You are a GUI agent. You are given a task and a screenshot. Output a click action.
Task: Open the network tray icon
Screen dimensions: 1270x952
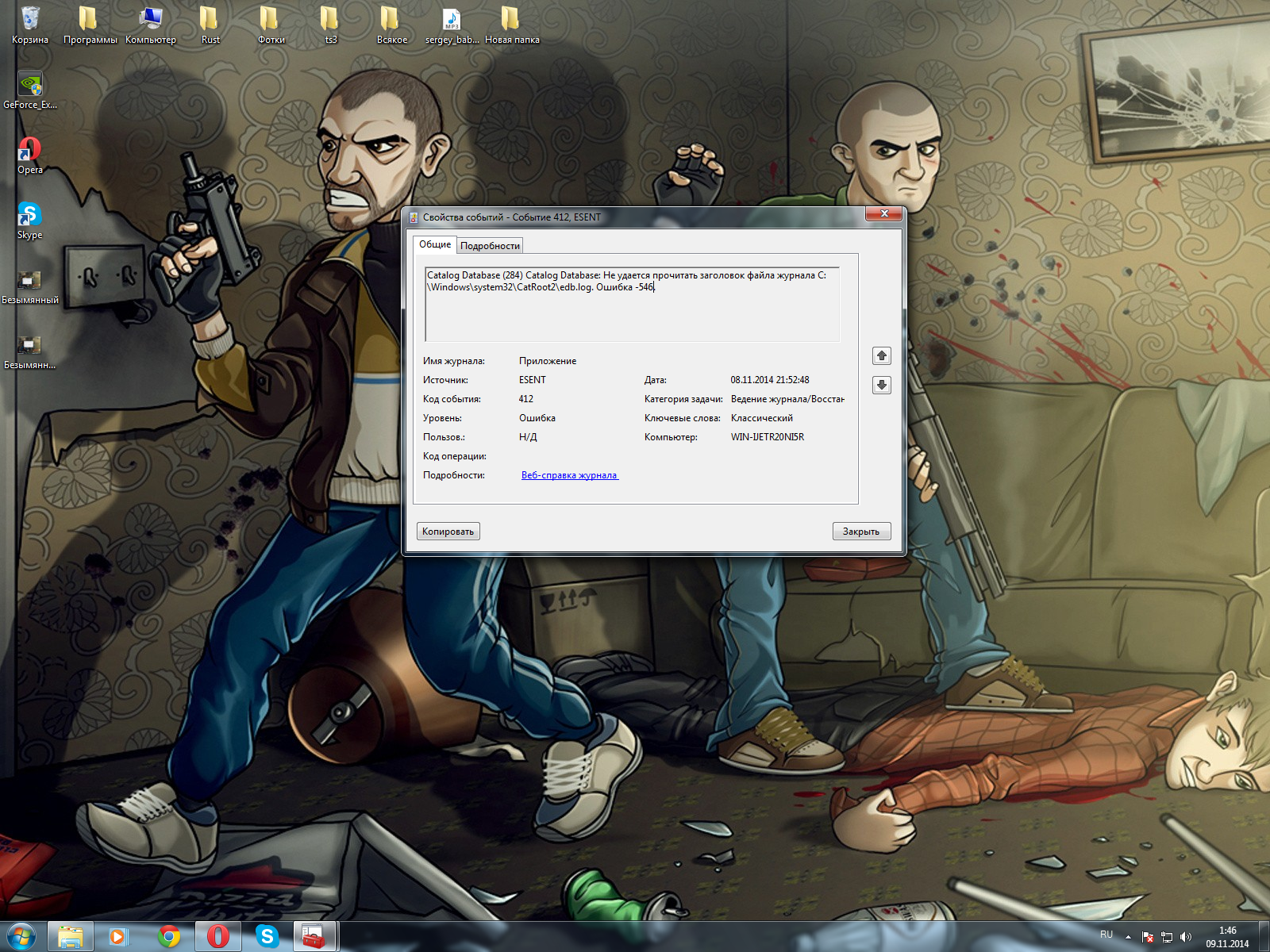click(1167, 937)
